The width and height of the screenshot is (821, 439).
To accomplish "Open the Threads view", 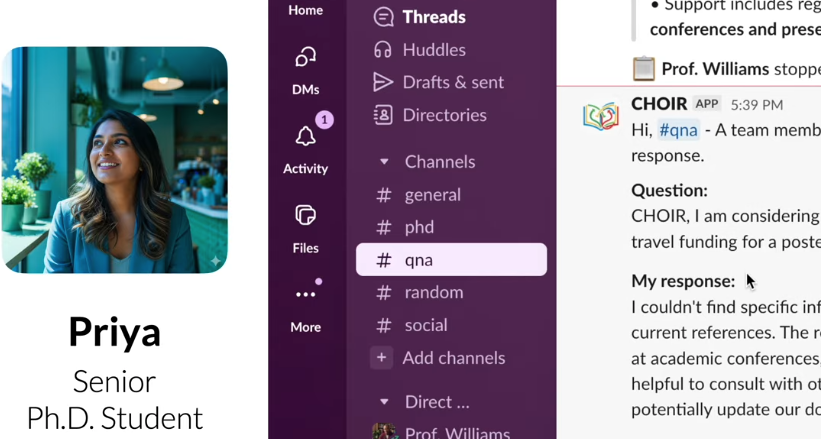I will coord(433,17).
